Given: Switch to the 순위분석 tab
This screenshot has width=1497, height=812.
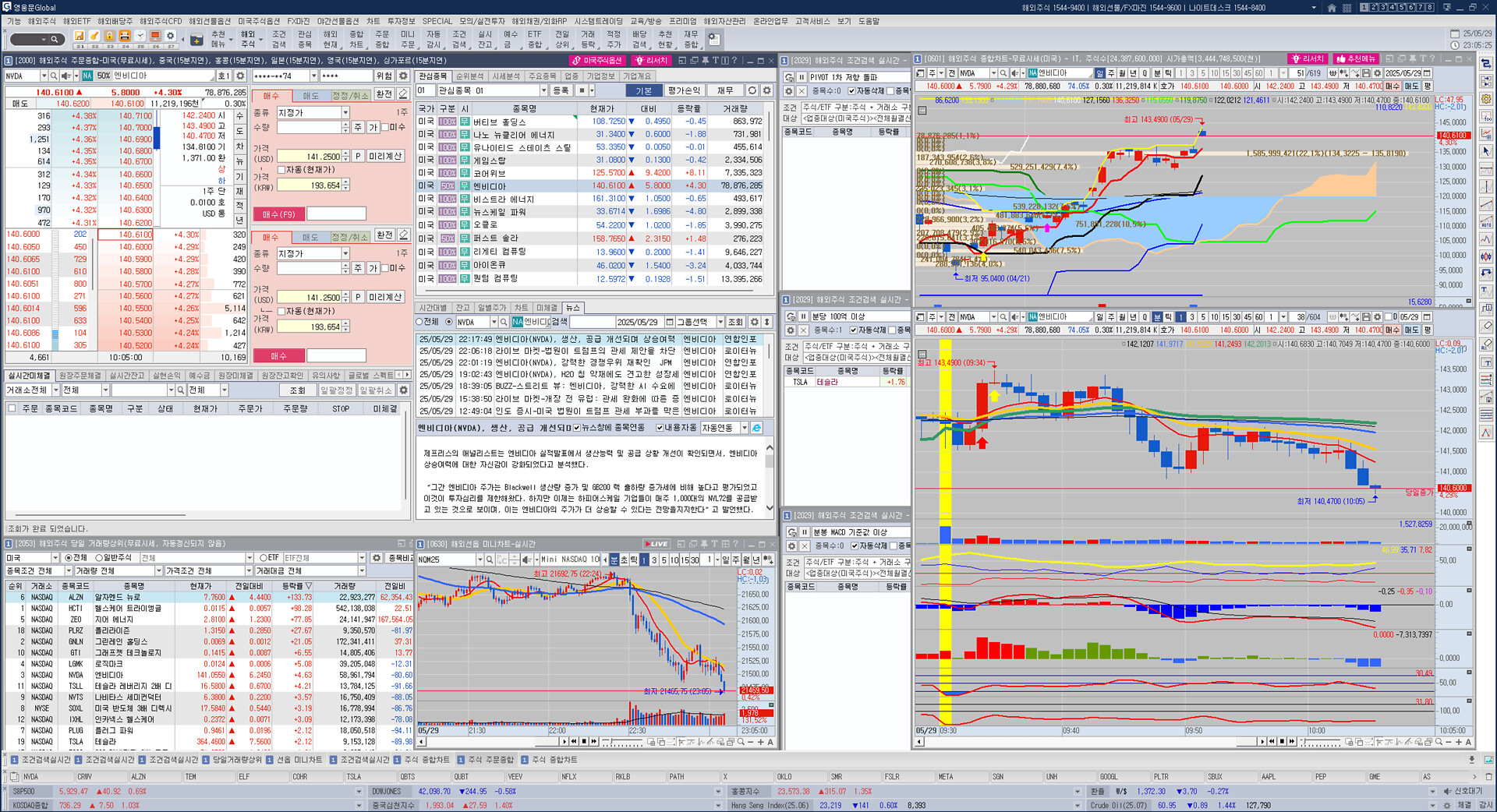Looking at the screenshot, I should tap(469, 76).
